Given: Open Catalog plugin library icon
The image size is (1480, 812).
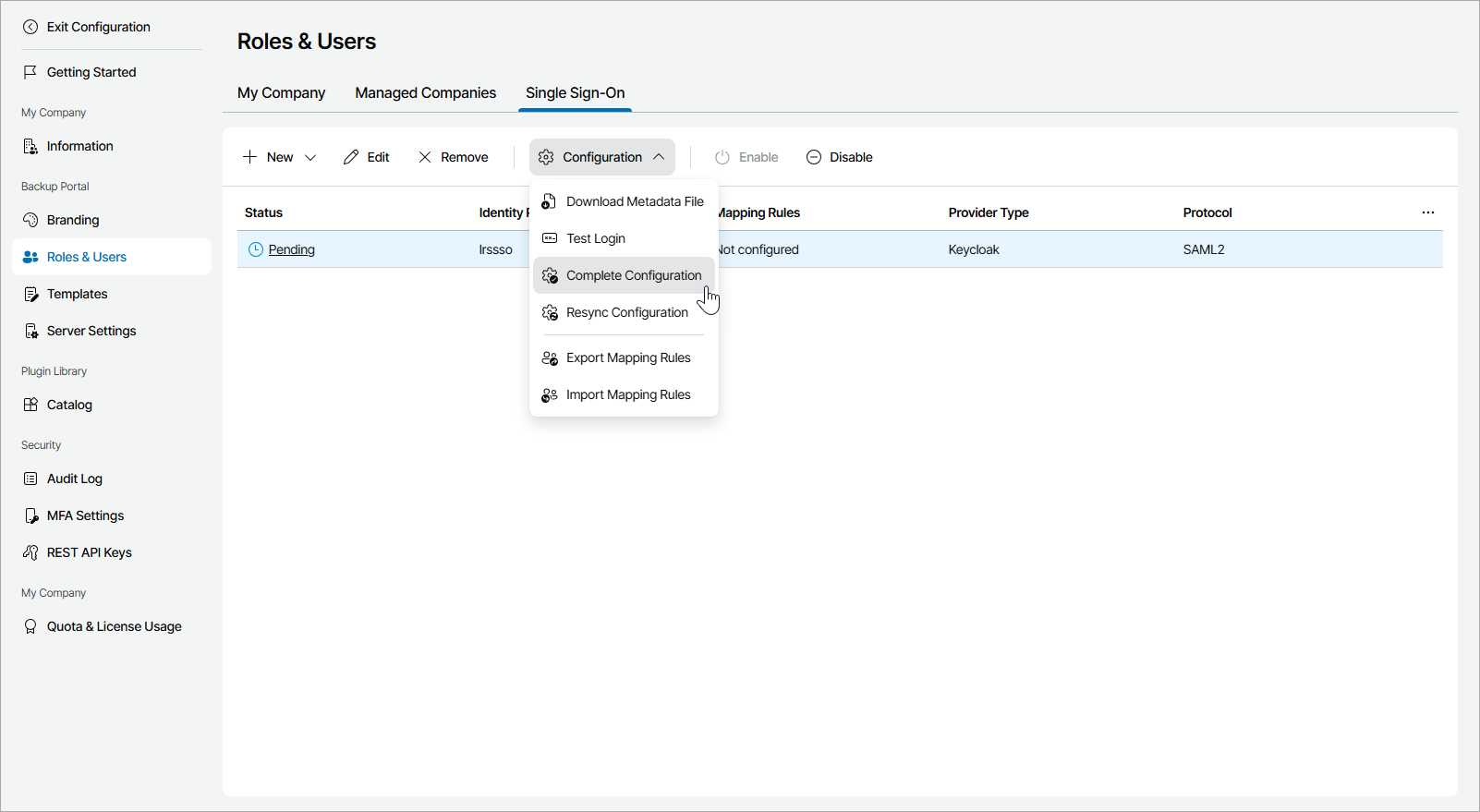Looking at the screenshot, I should (30, 405).
